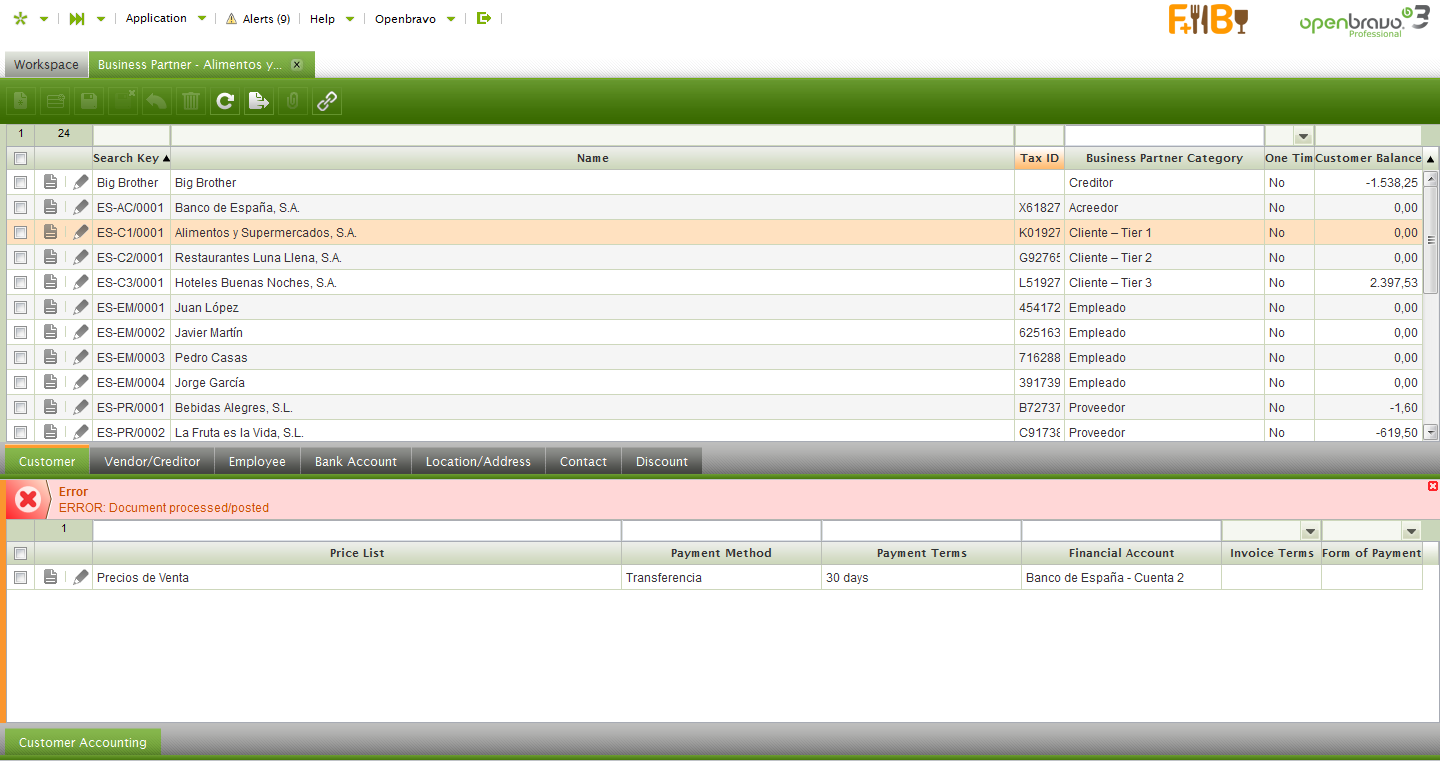The width and height of the screenshot is (1440, 761).
Task: Click the create new asterisk icon
Action: 20,19
